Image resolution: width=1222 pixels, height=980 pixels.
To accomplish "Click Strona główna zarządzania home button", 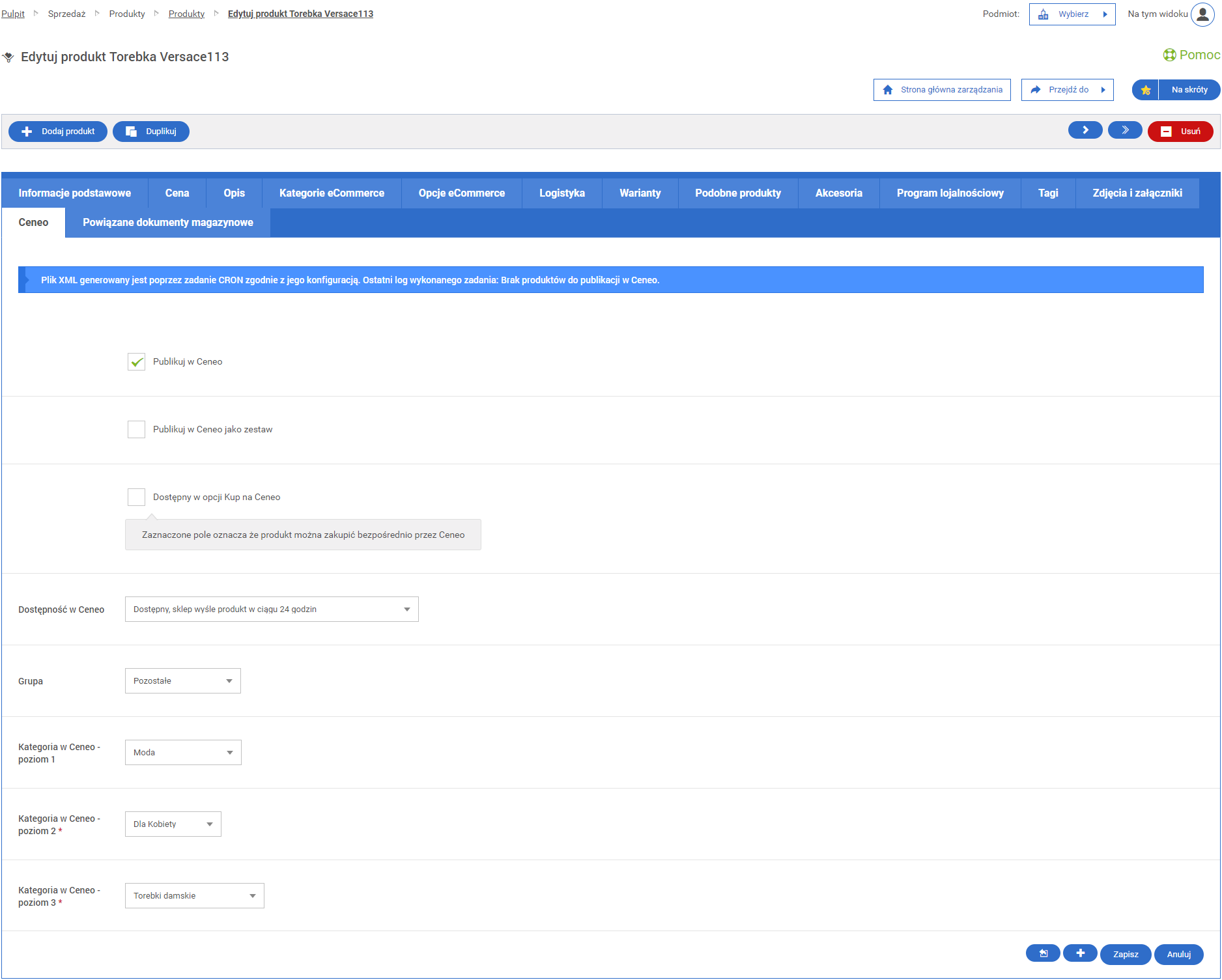I will (x=942, y=90).
